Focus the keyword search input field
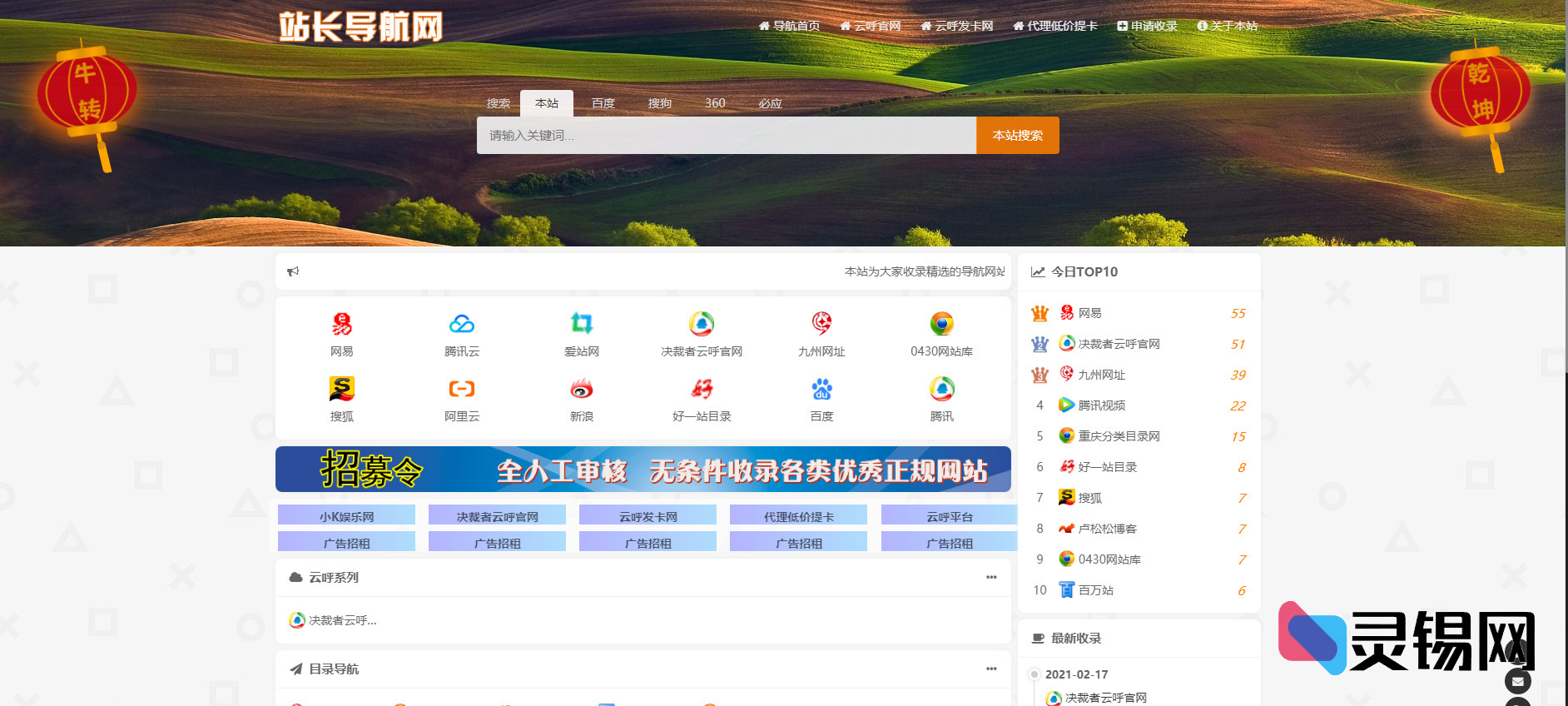Viewport: 1568px width, 706px height. 726,135
